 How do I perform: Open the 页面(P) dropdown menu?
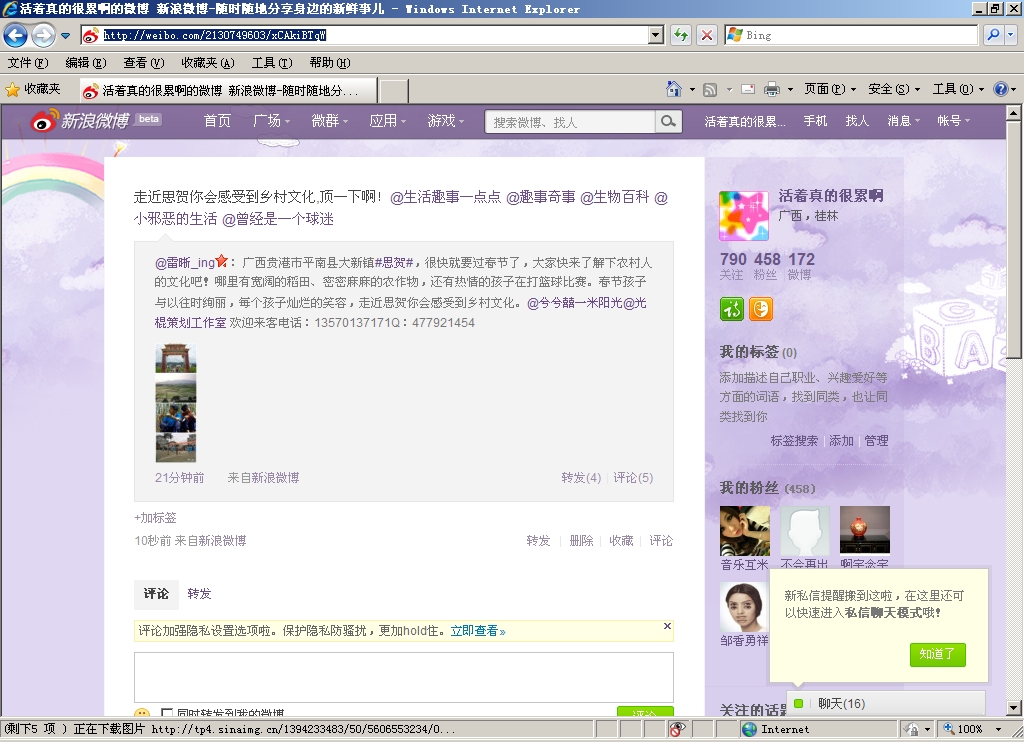823,90
